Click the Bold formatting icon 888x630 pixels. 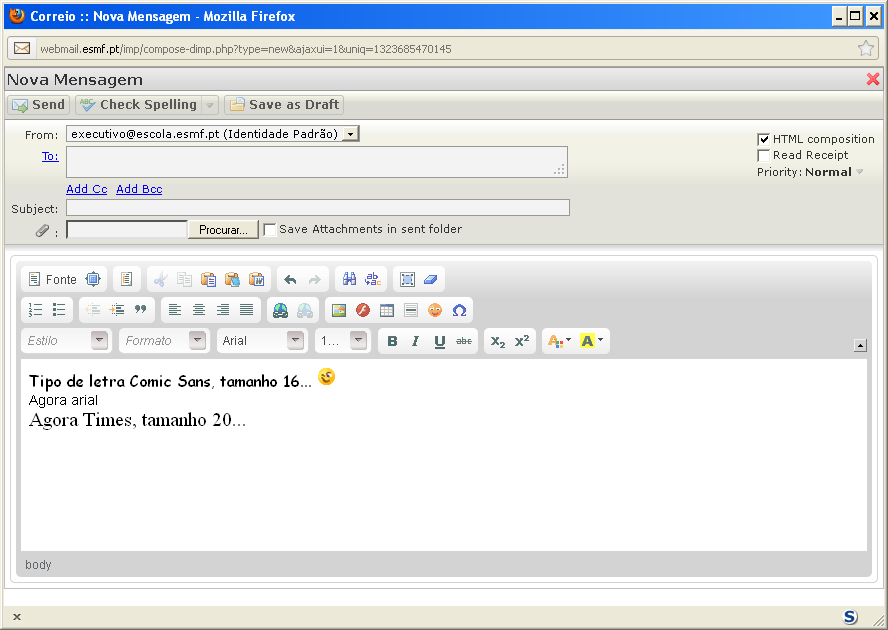coord(392,341)
